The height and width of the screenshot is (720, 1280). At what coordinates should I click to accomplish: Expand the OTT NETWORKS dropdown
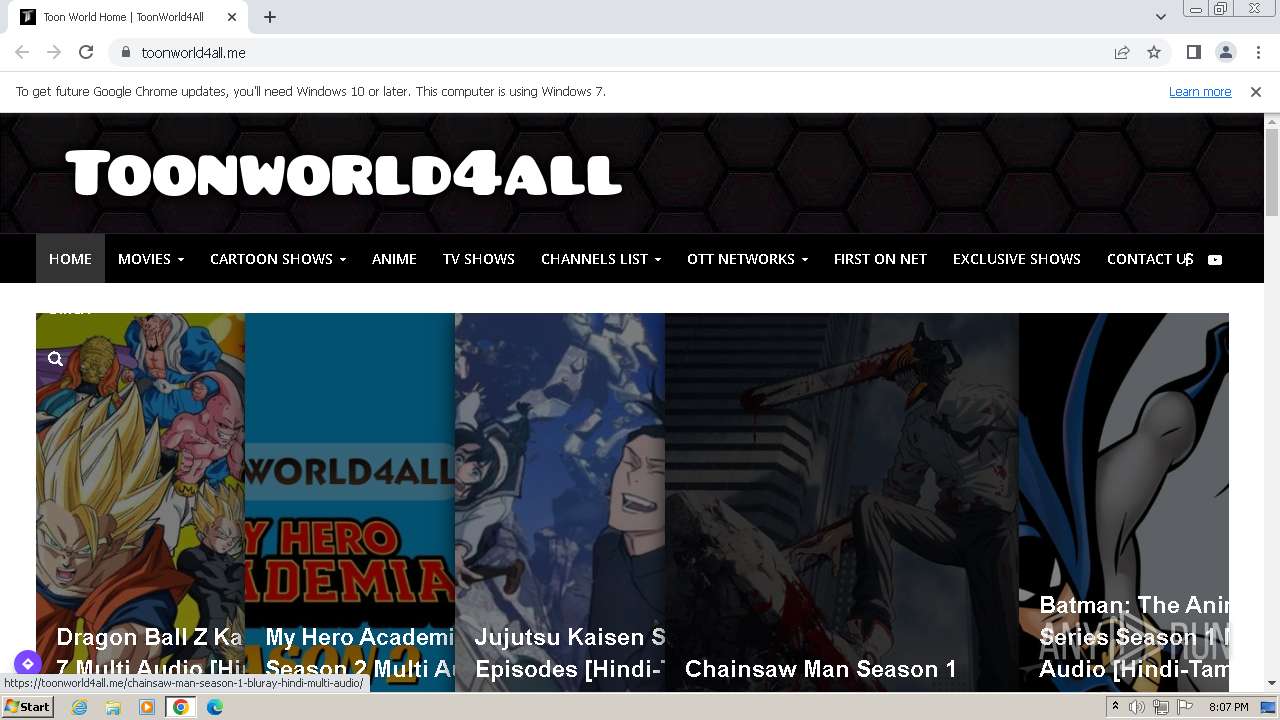(747, 259)
